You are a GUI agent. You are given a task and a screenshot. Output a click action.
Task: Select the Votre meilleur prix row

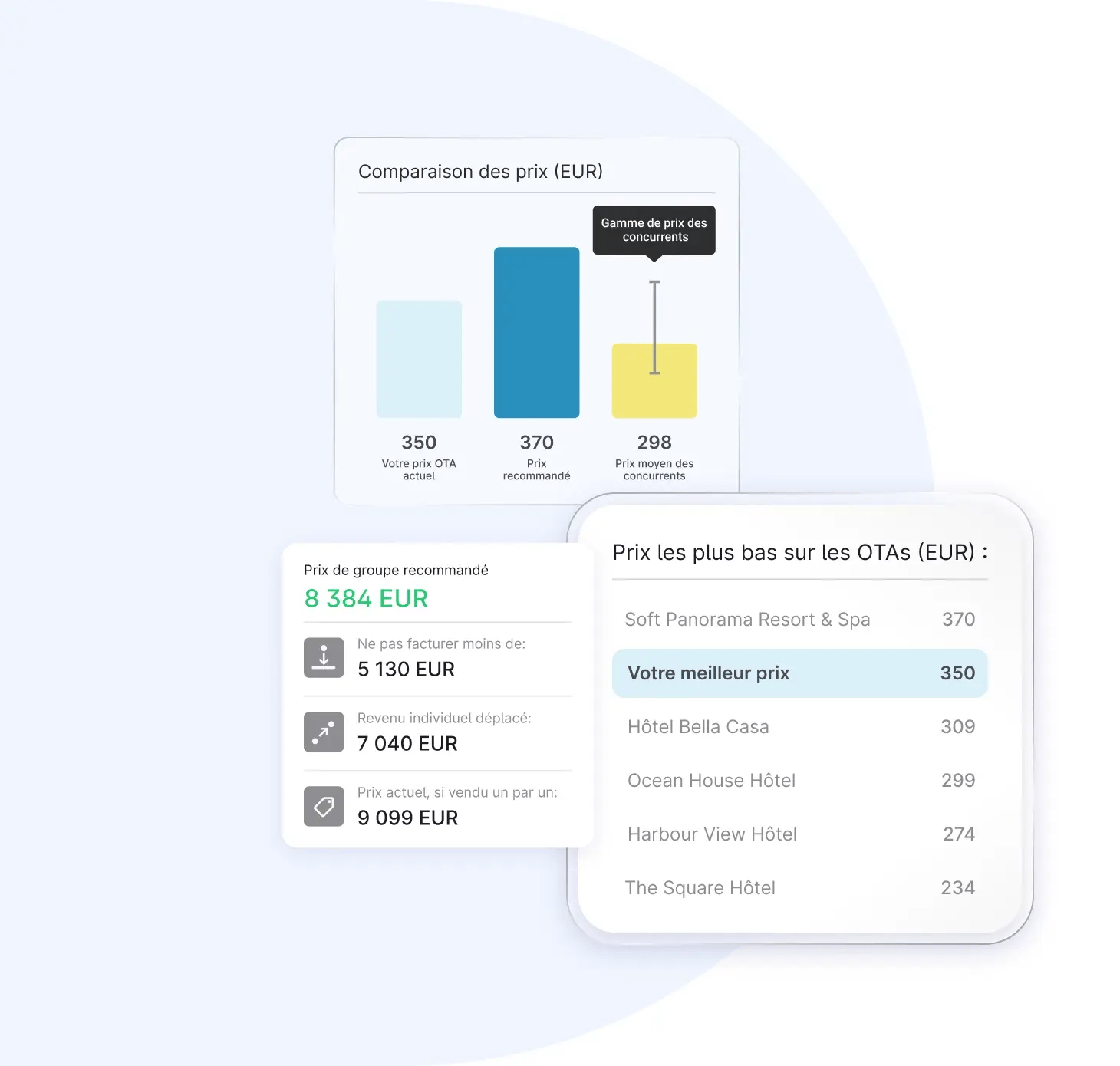click(799, 673)
